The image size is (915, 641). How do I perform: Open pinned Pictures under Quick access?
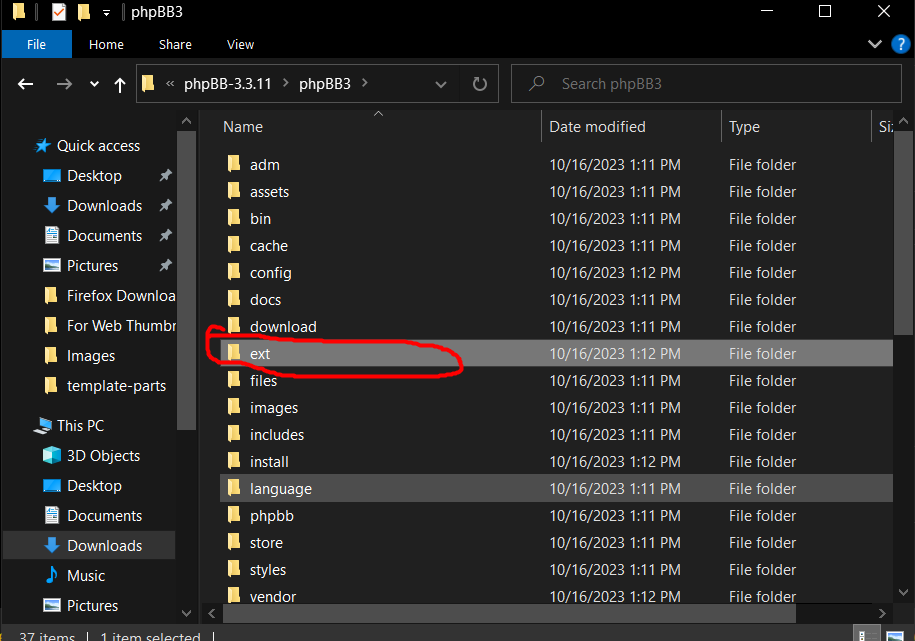pos(92,266)
